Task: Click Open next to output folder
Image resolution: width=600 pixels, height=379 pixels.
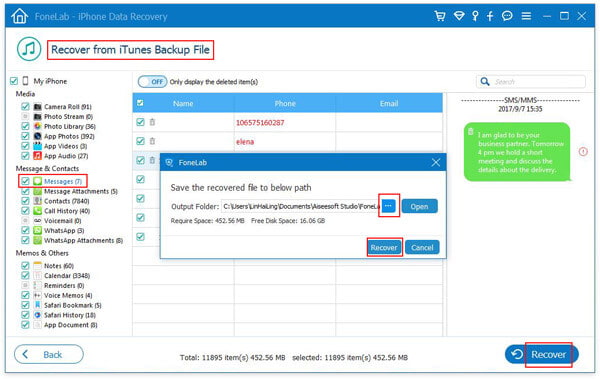Action: click(419, 206)
